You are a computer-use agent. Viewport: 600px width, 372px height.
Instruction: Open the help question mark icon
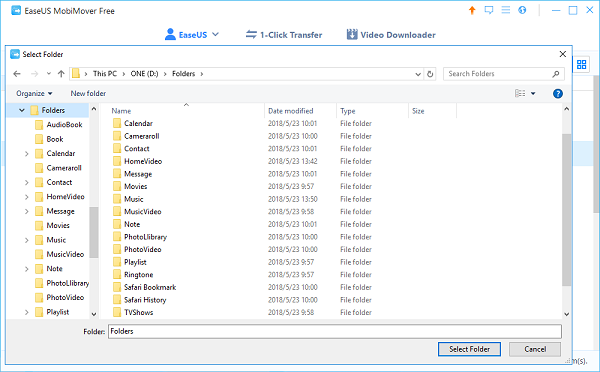(558, 93)
